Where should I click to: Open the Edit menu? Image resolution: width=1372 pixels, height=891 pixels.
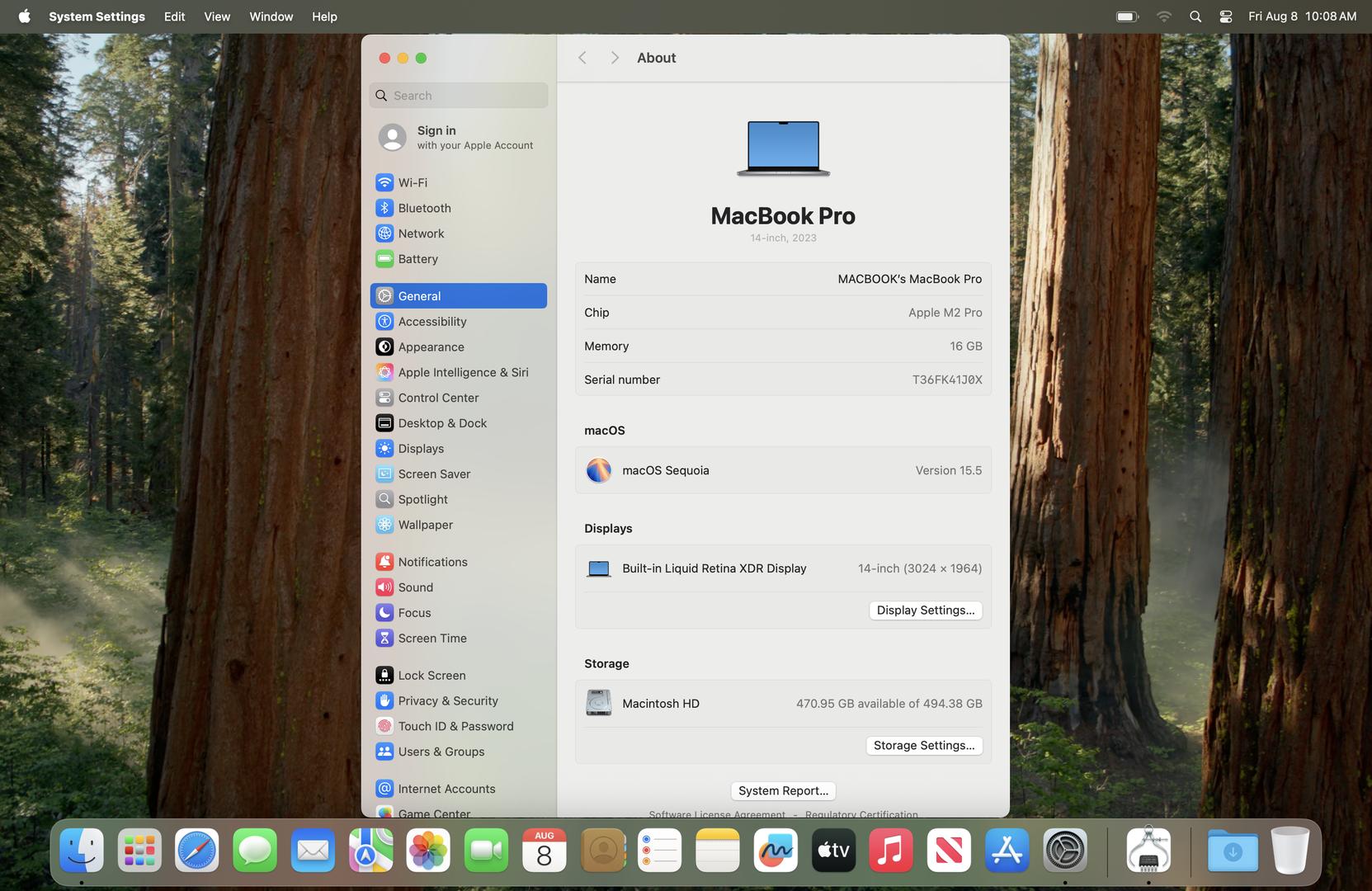coord(174,16)
